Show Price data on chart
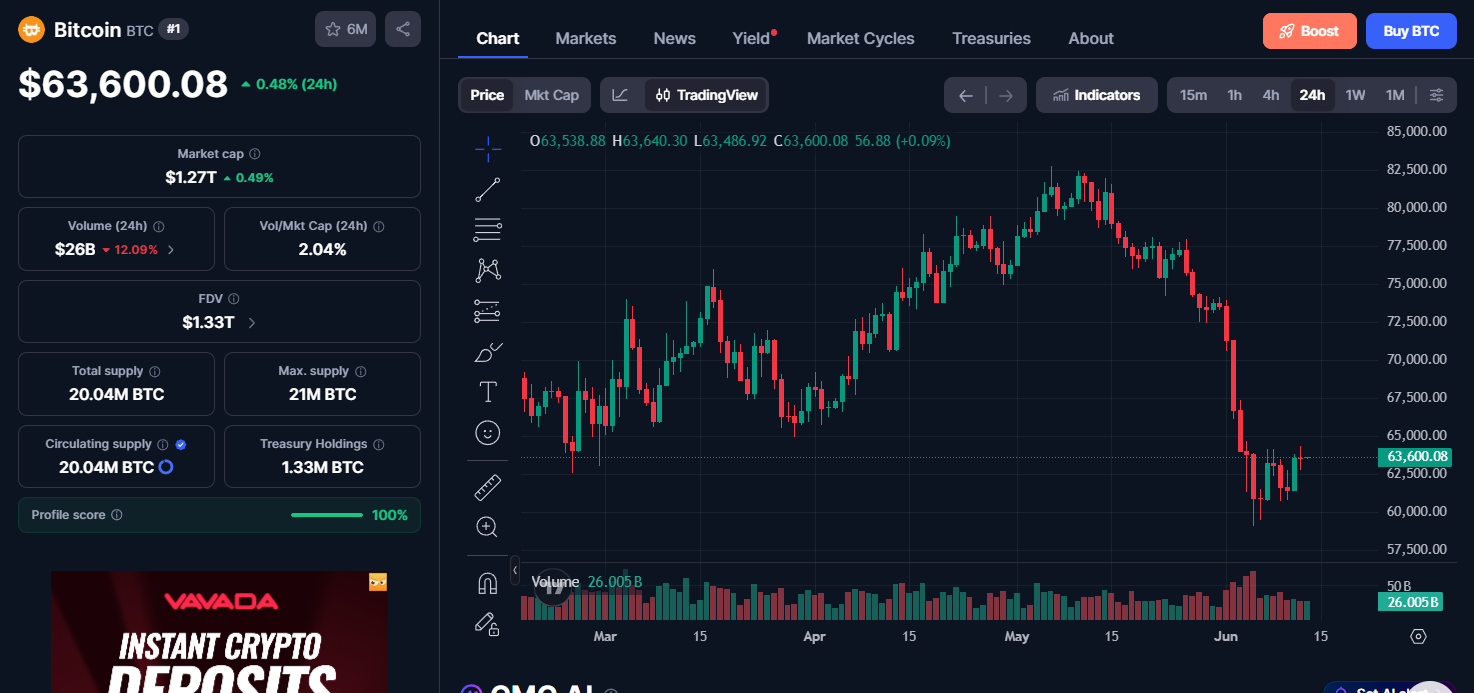 (x=487, y=95)
